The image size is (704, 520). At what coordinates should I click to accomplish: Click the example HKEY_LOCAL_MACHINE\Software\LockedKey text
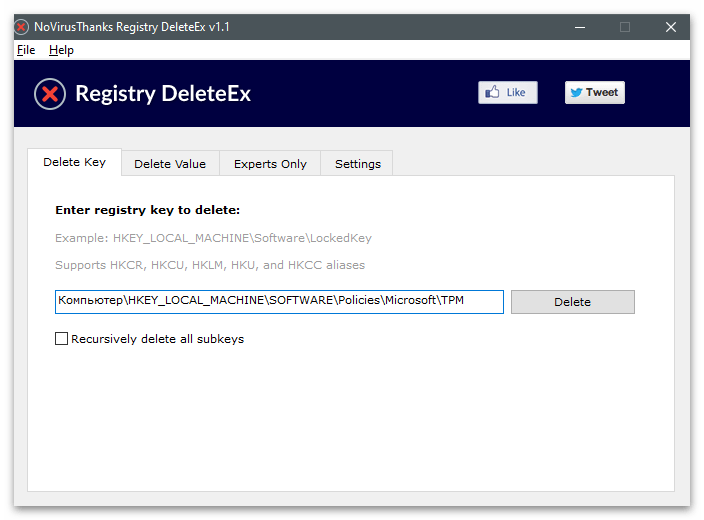pos(213,238)
